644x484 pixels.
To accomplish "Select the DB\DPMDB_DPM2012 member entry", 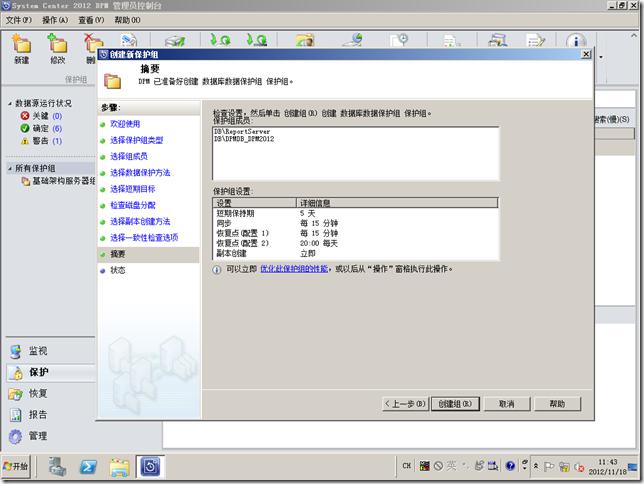I will click(x=244, y=139).
